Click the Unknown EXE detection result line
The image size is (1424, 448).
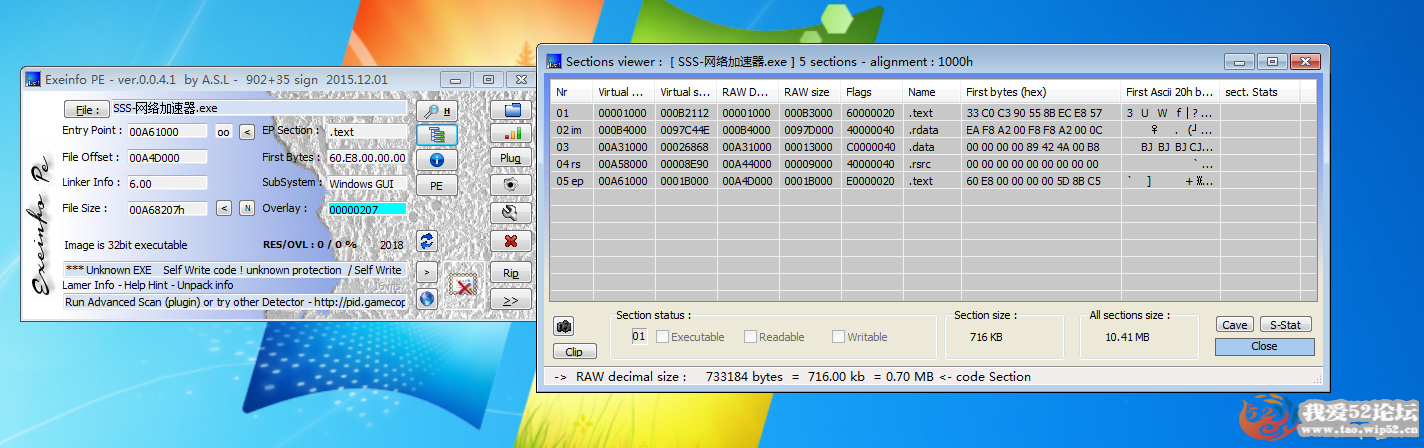tap(235, 270)
